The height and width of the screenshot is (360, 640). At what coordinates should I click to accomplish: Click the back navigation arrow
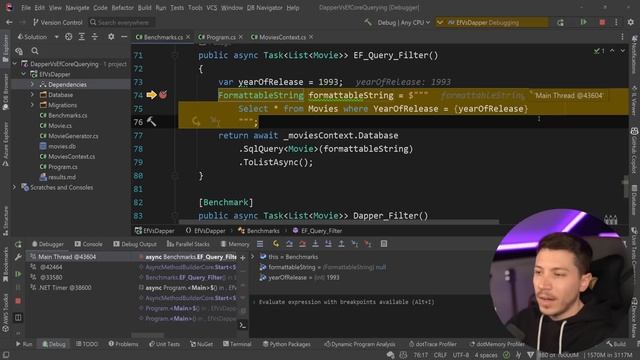[9, 22]
